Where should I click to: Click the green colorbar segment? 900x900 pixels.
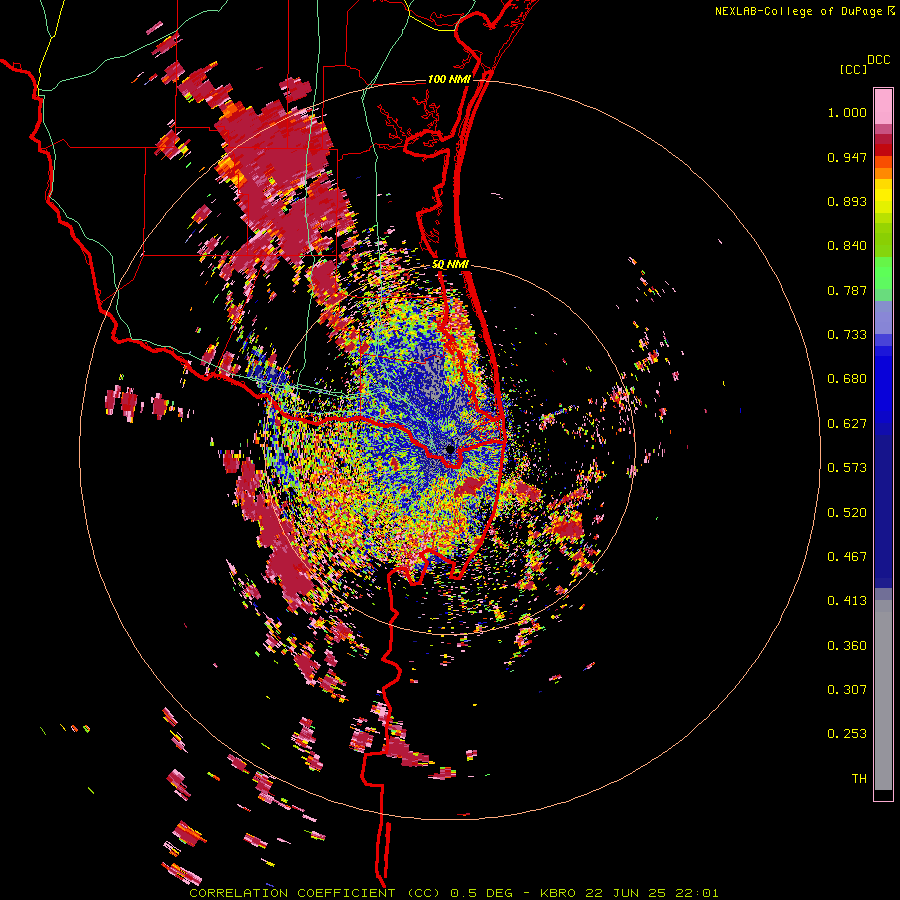[x=883, y=273]
